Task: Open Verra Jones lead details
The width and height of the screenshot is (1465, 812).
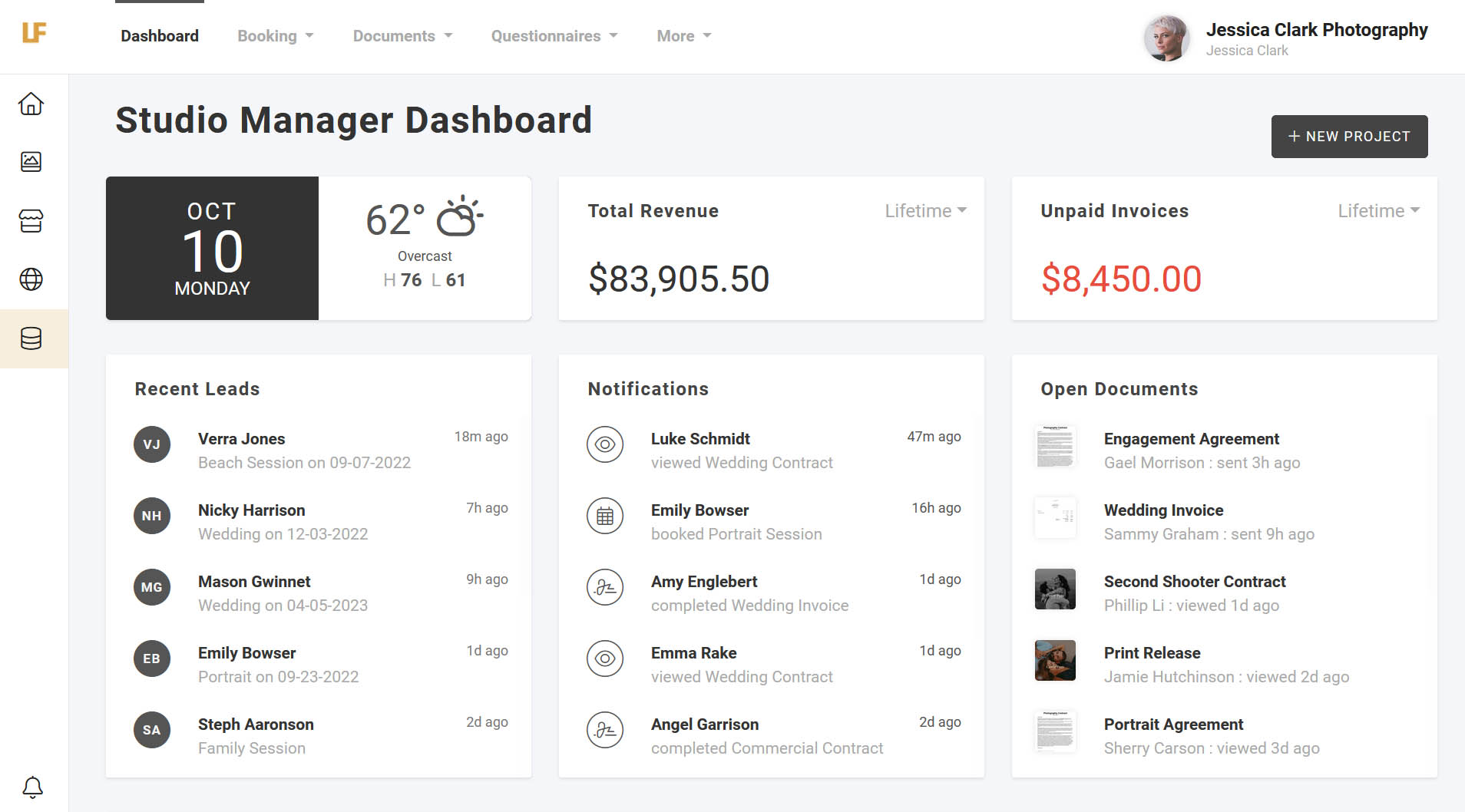Action: point(241,439)
